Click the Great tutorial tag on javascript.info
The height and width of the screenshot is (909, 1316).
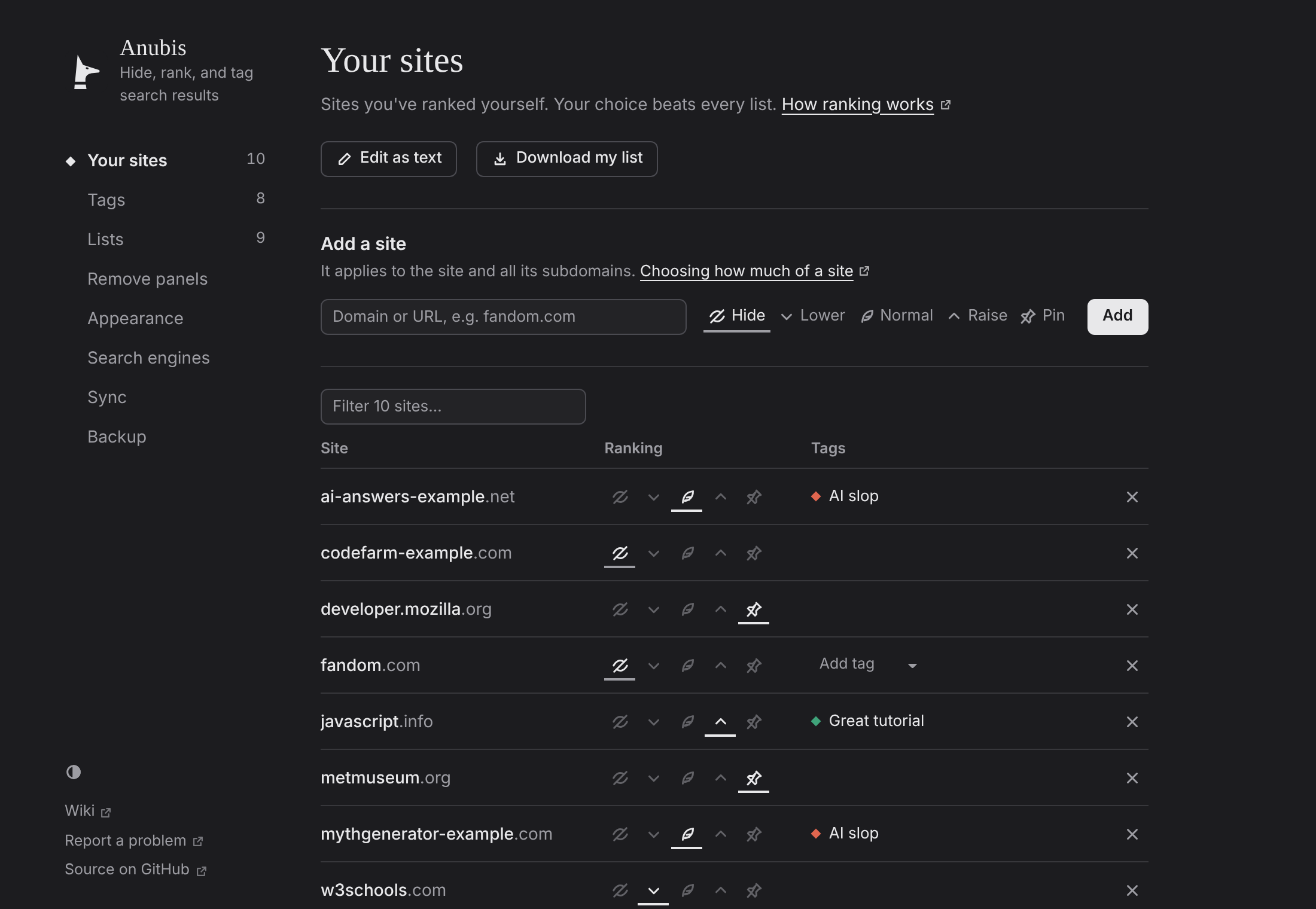coord(867,721)
